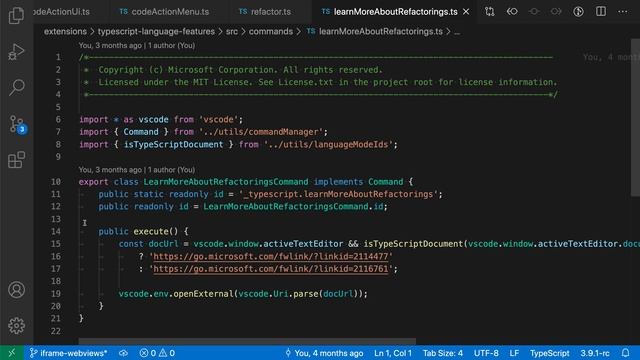The image size is (640, 360).
Task: Click the remote window indicator in status bar
Action: pos(11,353)
